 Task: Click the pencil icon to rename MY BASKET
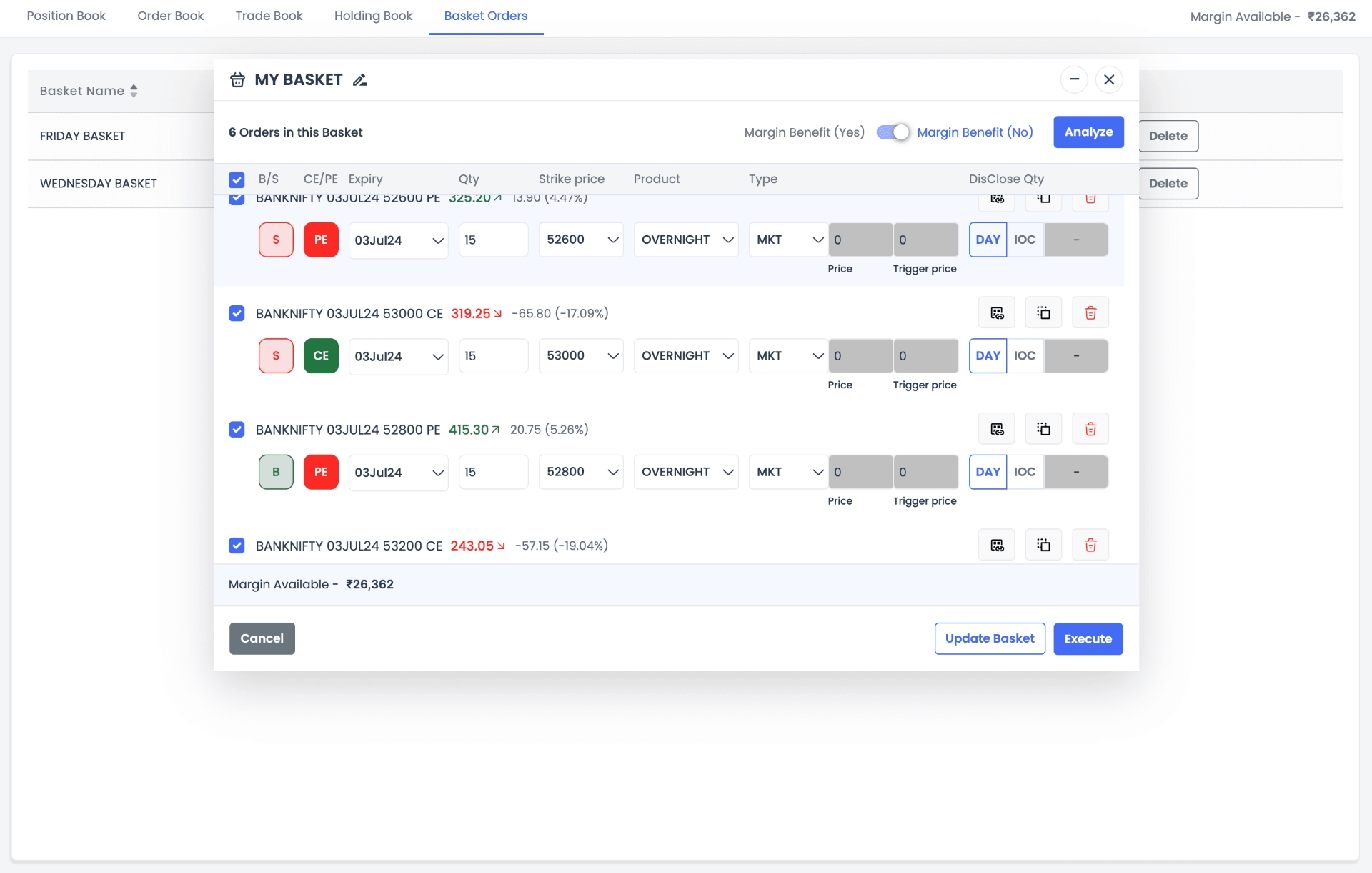[x=359, y=80]
